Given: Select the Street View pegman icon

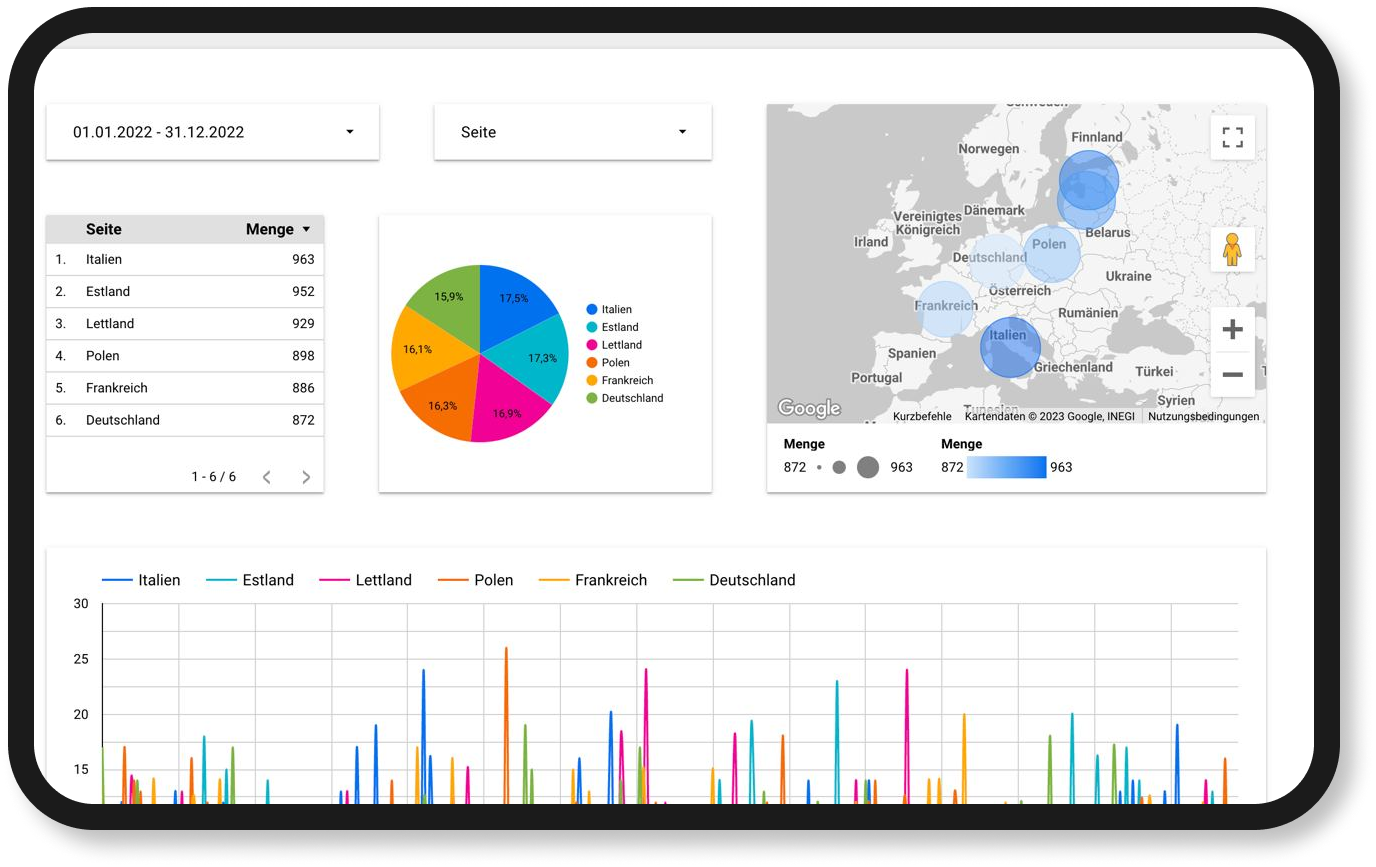Looking at the screenshot, I should (1232, 249).
